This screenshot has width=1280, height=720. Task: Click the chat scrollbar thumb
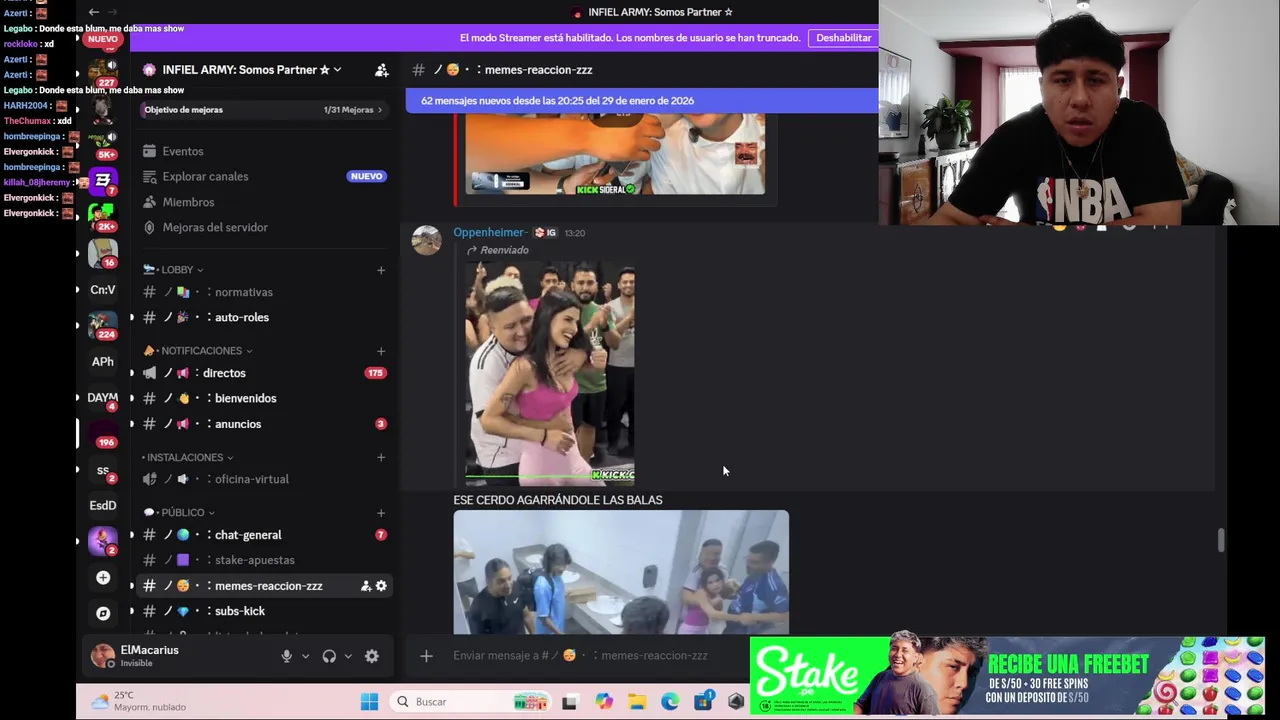(1220, 540)
